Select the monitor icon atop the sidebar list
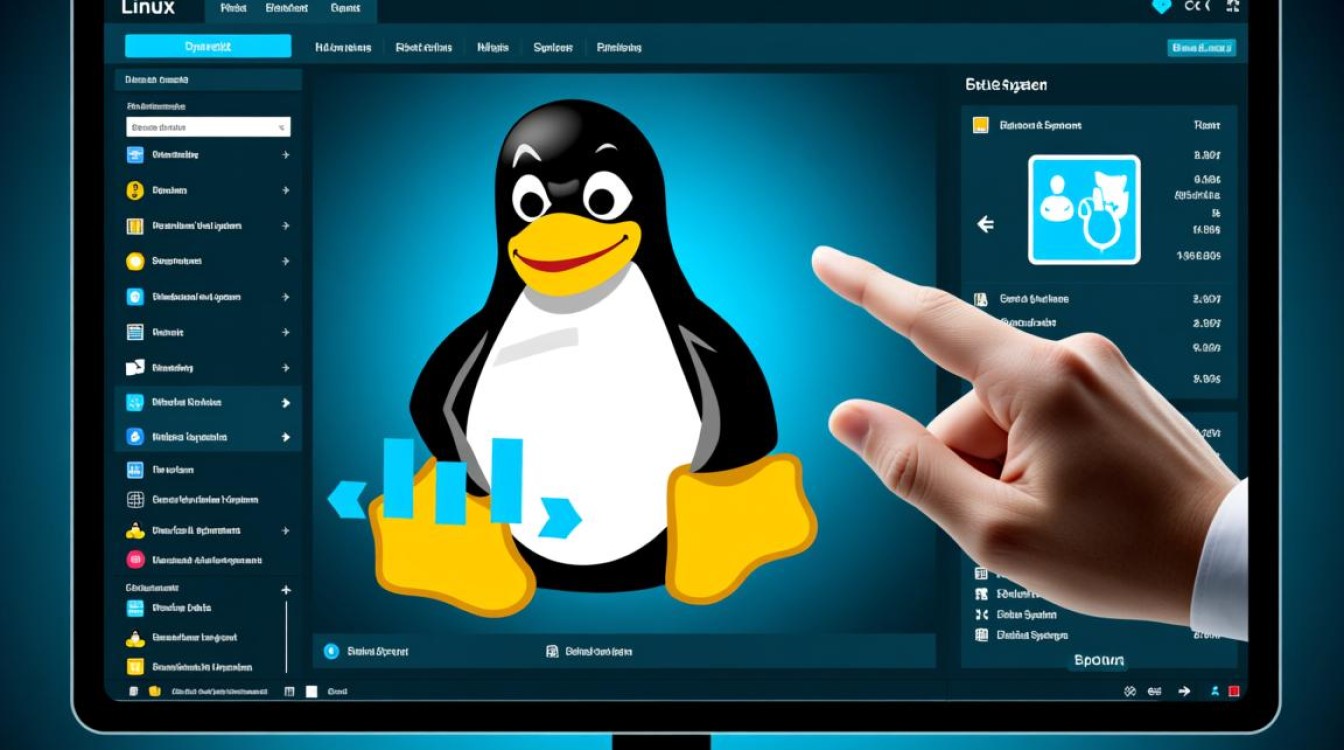 (x=134, y=153)
